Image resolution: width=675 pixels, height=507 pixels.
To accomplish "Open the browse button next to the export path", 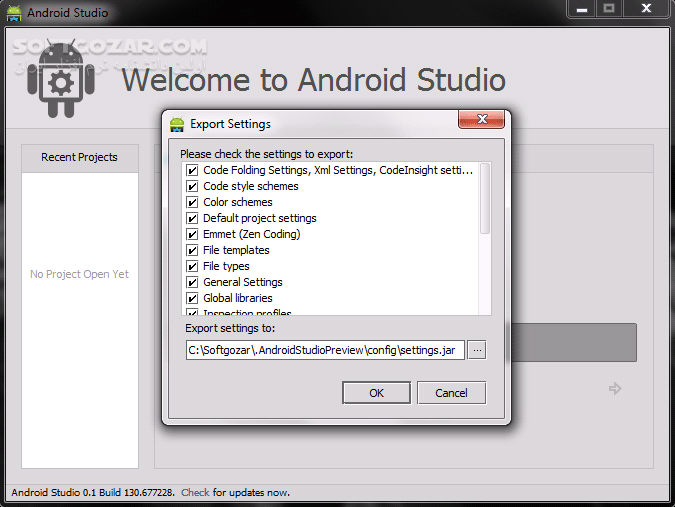I will [477, 350].
